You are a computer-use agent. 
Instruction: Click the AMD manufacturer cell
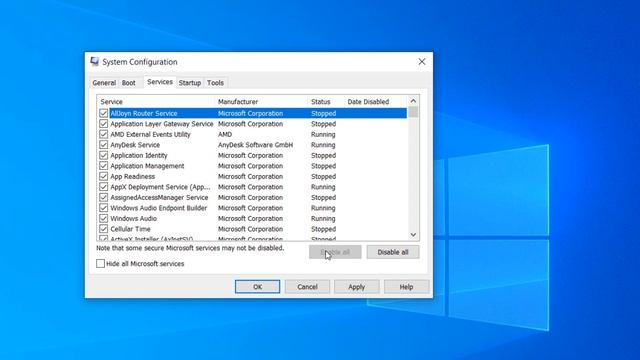(225, 134)
